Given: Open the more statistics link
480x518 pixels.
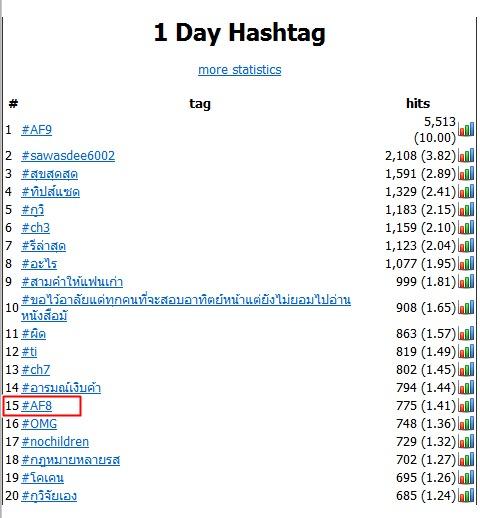Looking at the screenshot, I should coord(240,70).
